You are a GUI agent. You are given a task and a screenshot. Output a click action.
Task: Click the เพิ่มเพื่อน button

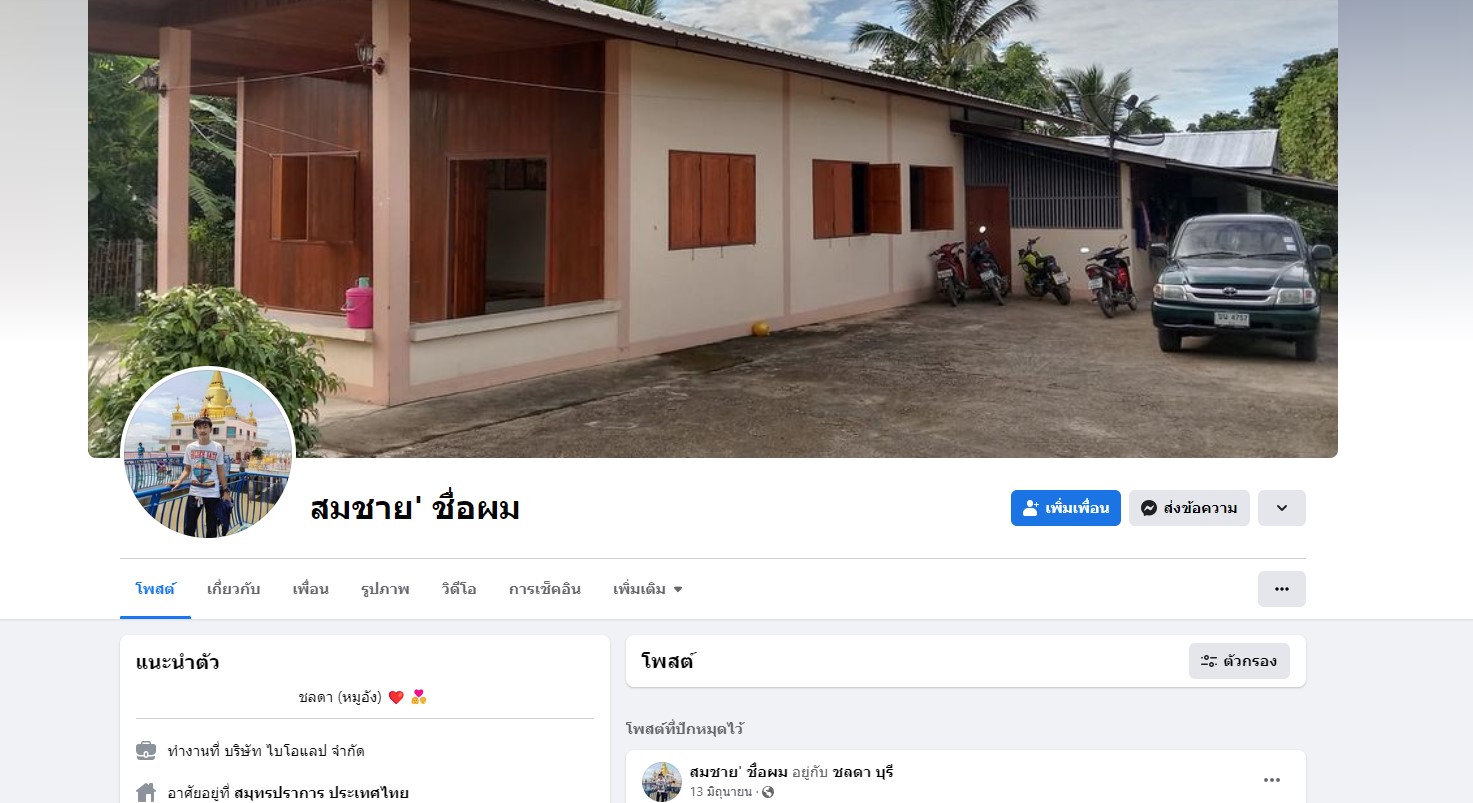click(1065, 508)
